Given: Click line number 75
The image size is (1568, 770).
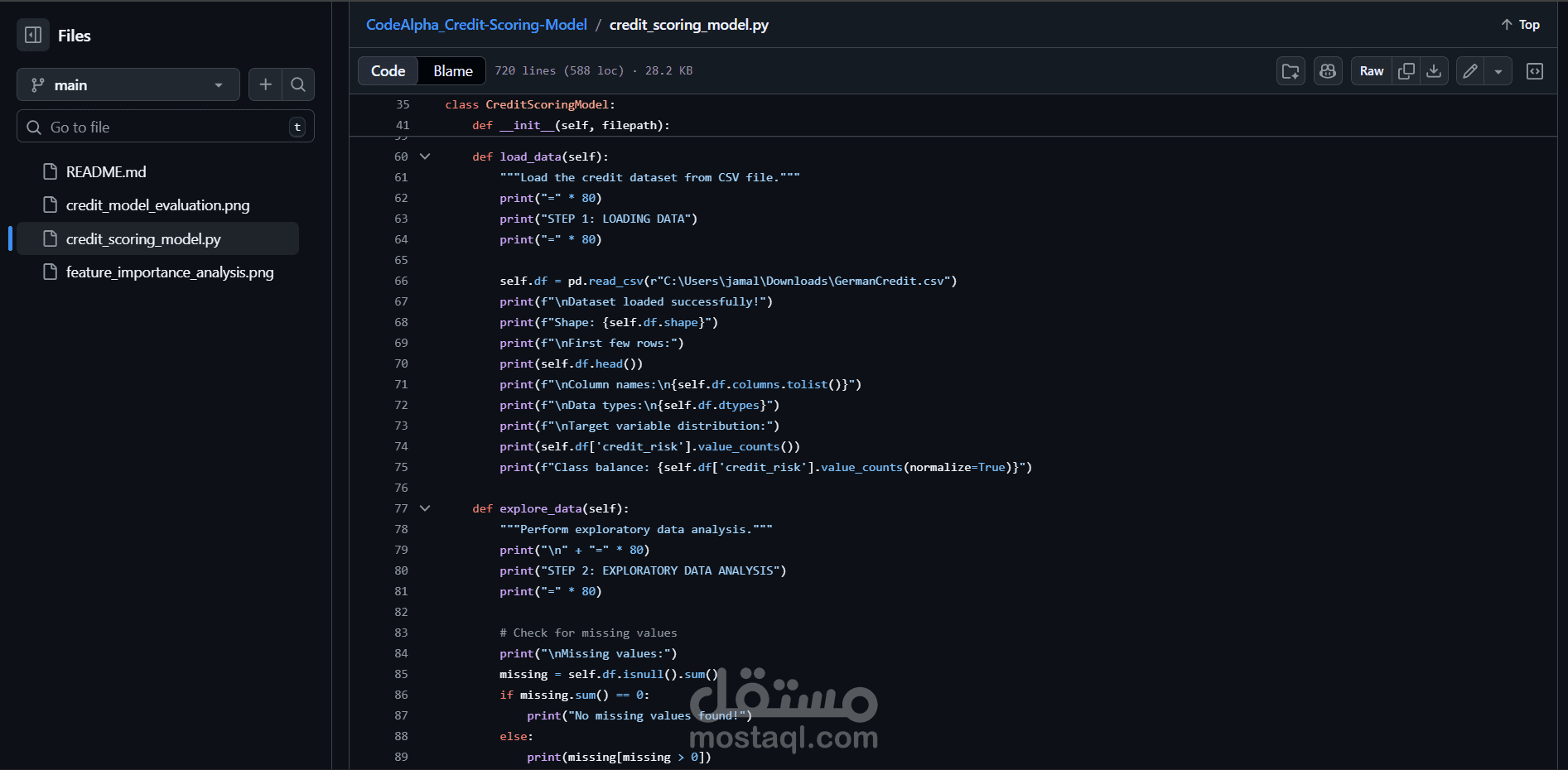Looking at the screenshot, I should coord(401,467).
